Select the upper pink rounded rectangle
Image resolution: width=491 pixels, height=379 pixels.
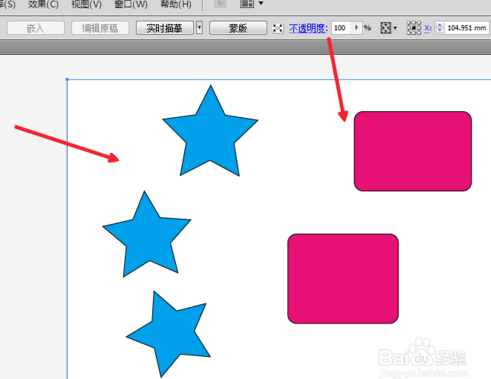(x=413, y=151)
